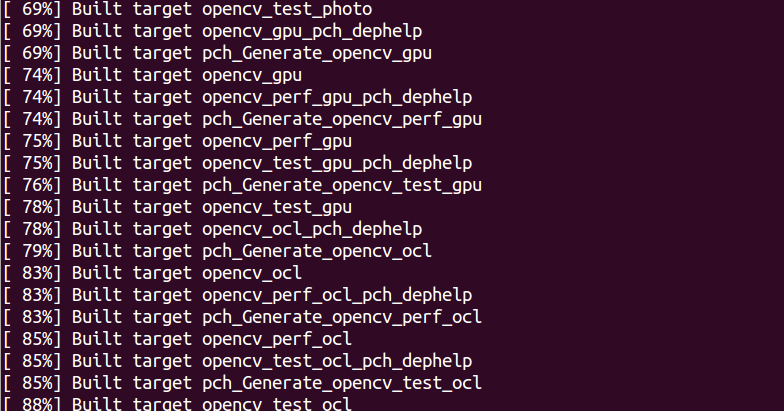Click the 78% opencv_test_gpu line
This screenshot has height=411, width=784.
[178, 208]
